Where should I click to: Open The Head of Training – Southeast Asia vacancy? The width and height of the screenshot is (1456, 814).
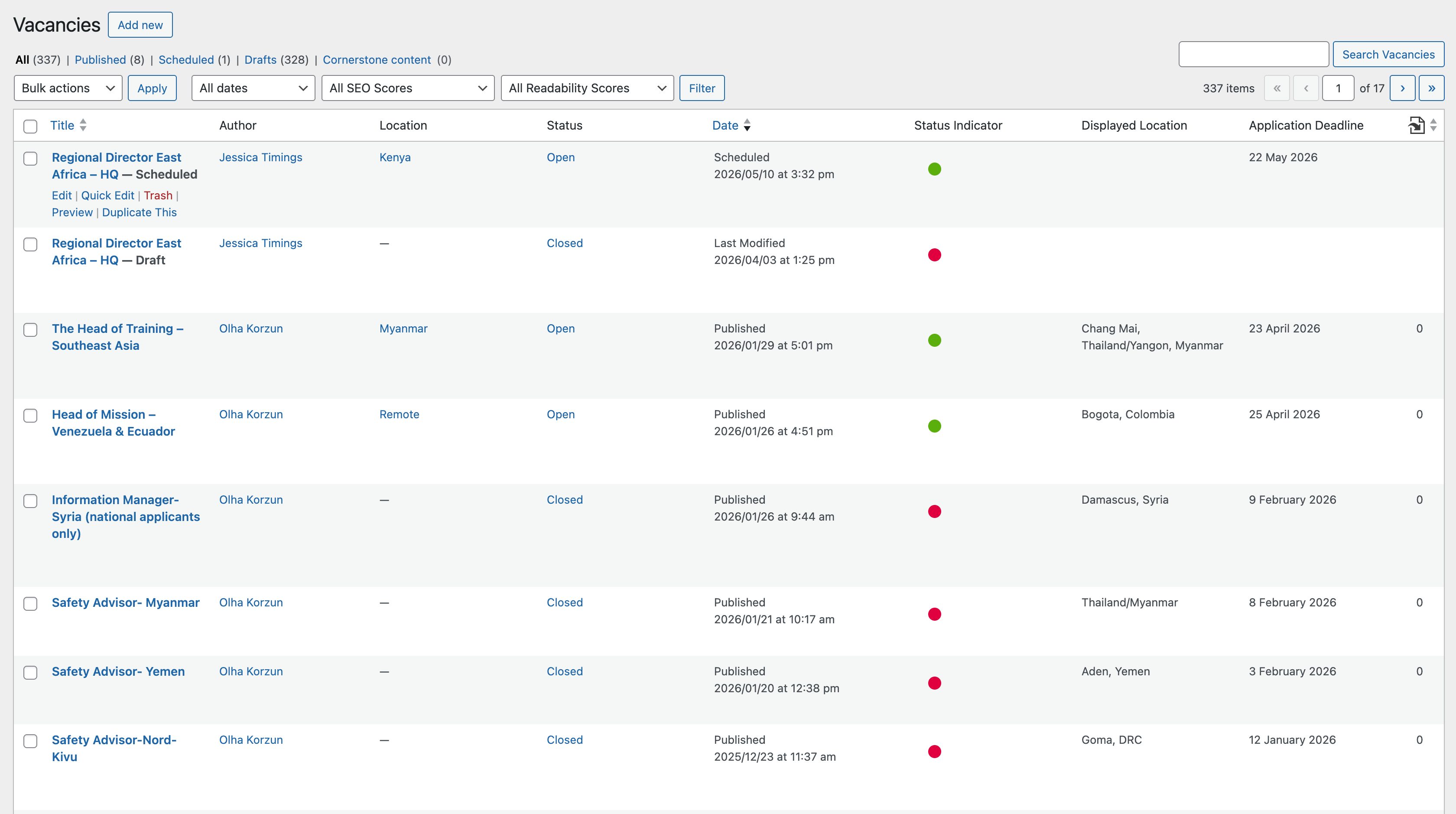117,337
